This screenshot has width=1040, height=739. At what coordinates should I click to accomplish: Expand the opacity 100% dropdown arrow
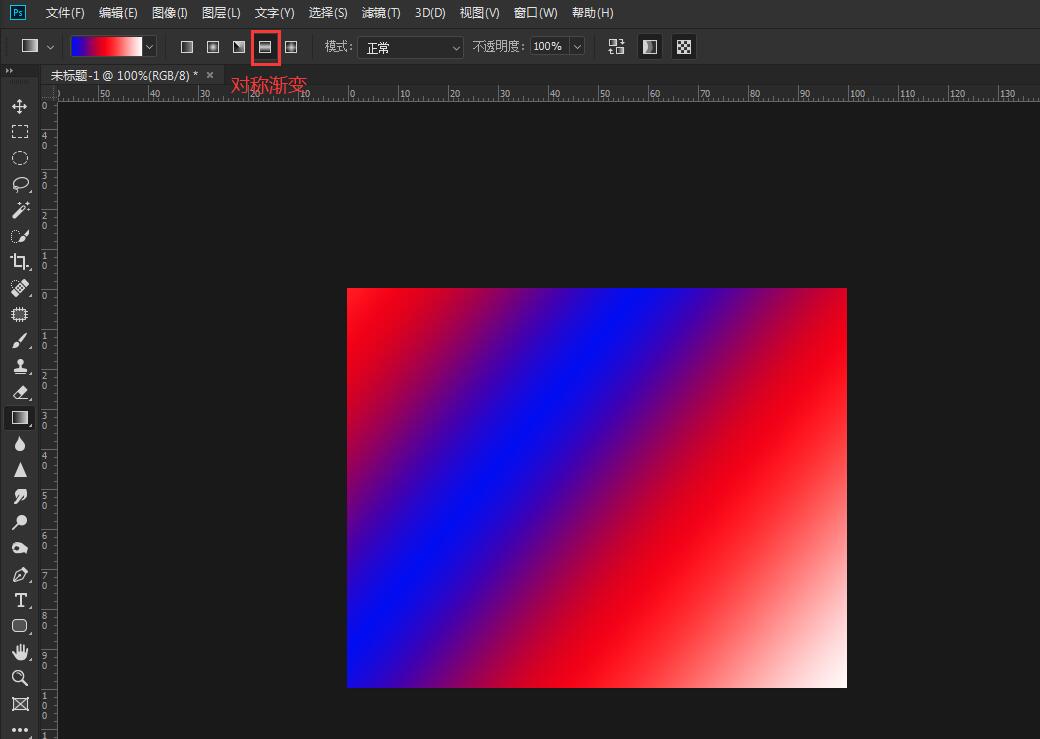[x=577, y=47]
